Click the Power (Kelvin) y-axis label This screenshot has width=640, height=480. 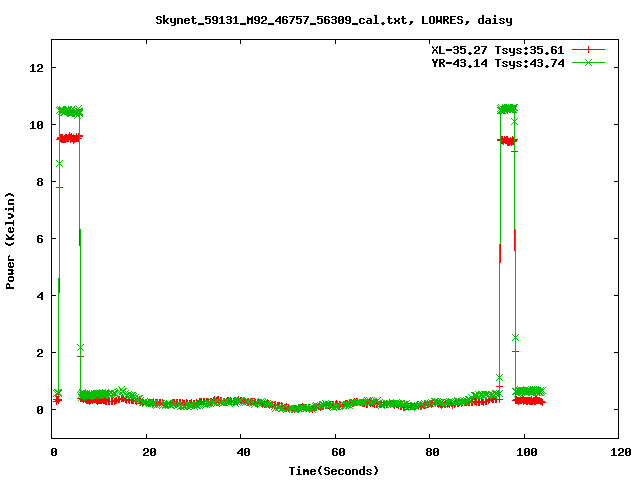coord(10,241)
